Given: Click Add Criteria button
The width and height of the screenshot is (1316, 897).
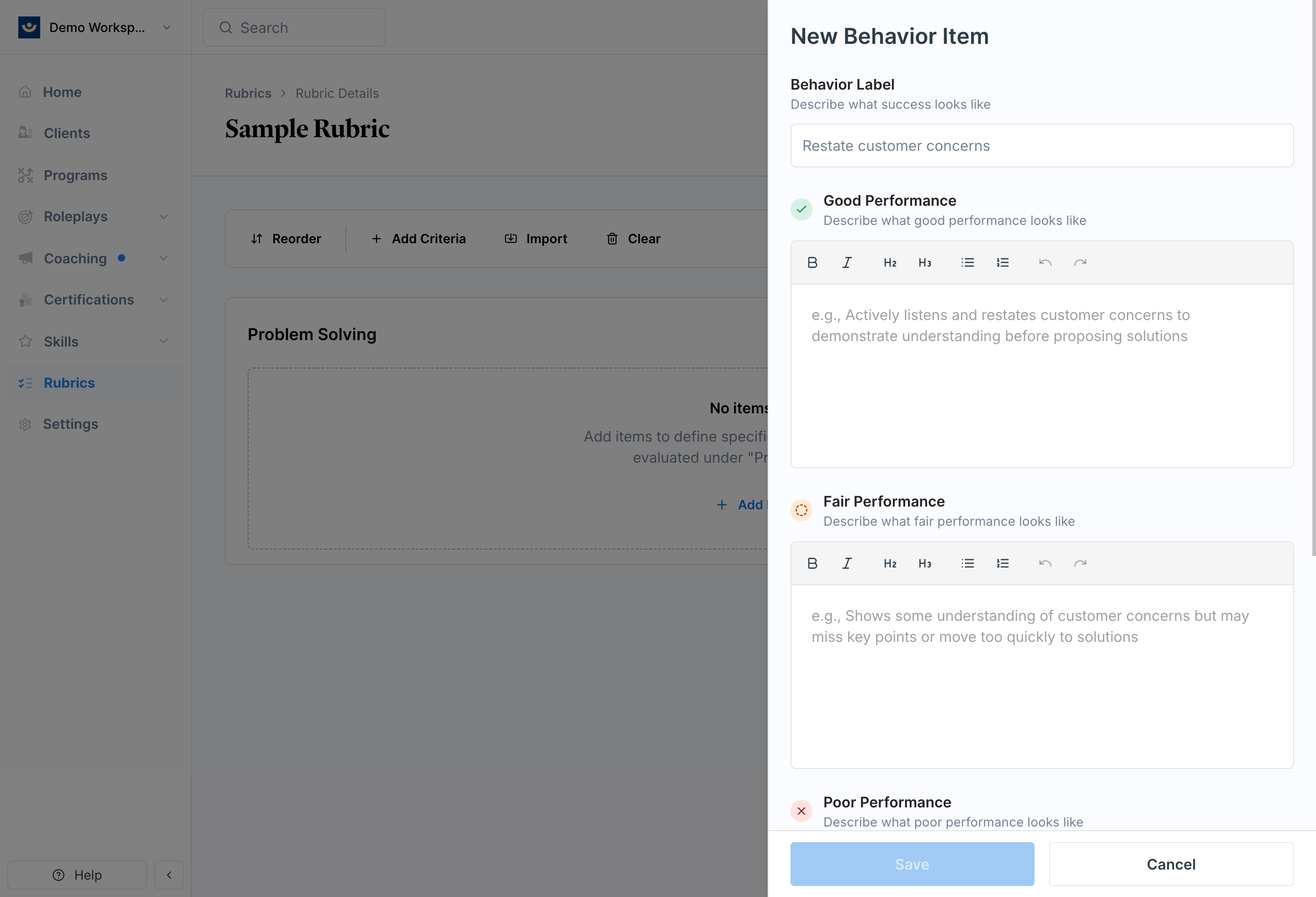Looking at the screenshot, I should [x=419, y=239].
